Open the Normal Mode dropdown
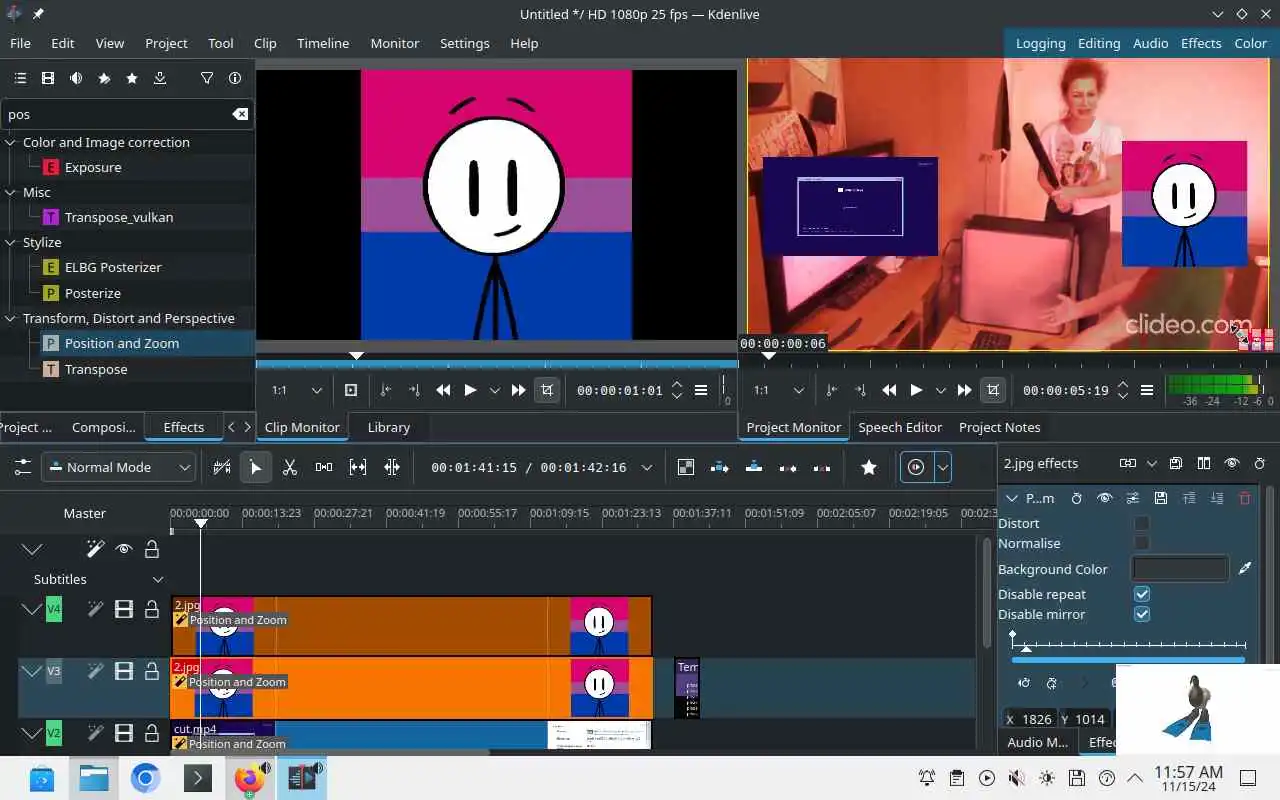The height and width of the screenshot is (800, 1280). point(118,467)
